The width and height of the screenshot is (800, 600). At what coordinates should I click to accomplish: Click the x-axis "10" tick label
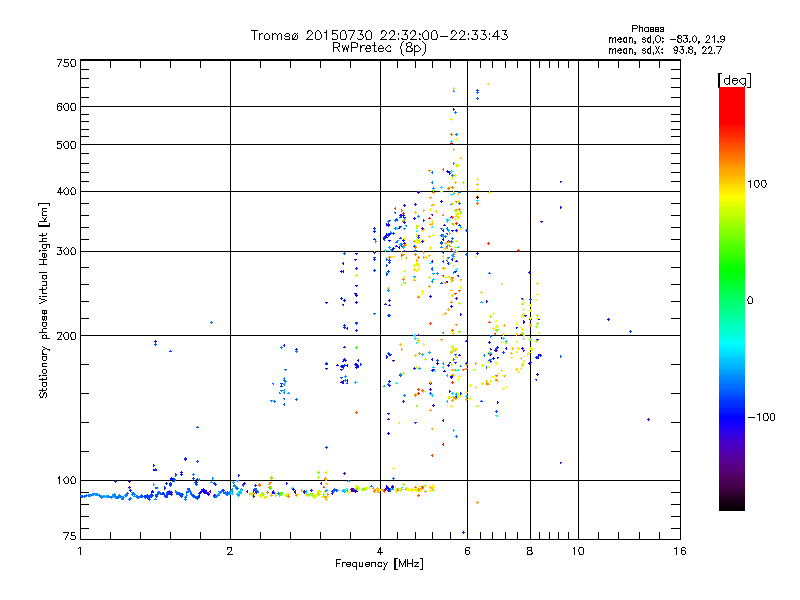point(578,551)
